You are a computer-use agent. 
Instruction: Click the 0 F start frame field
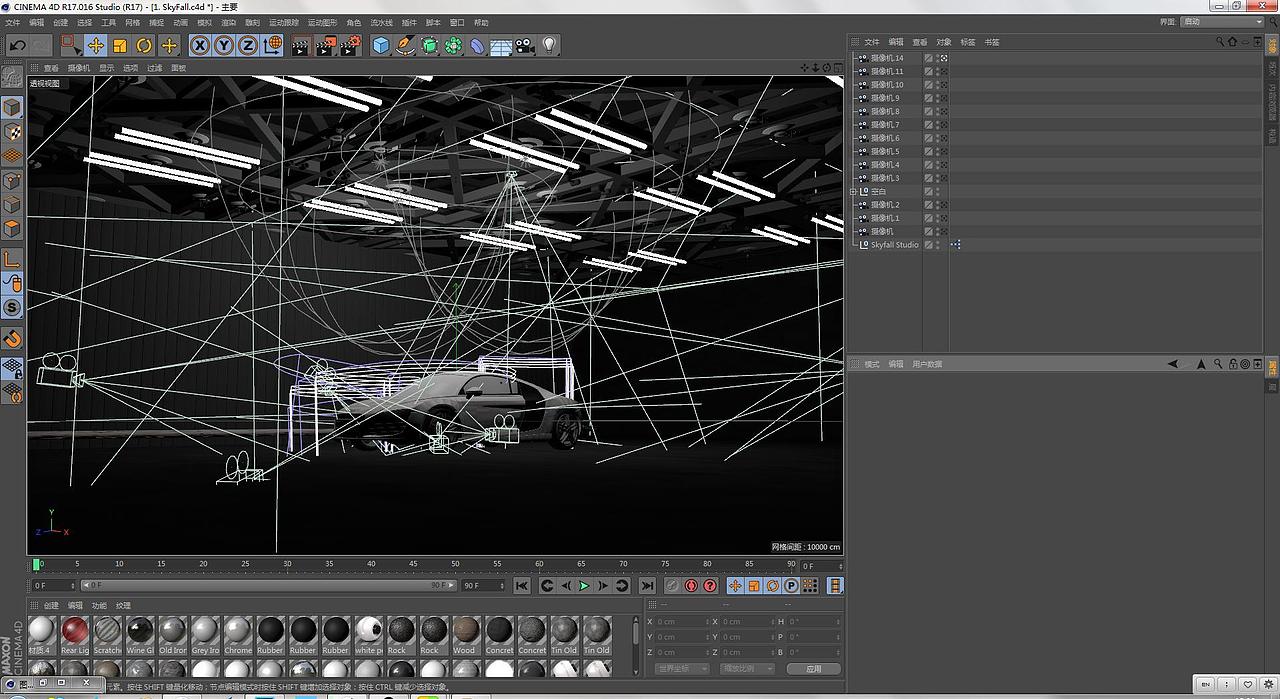click(54, 585)
